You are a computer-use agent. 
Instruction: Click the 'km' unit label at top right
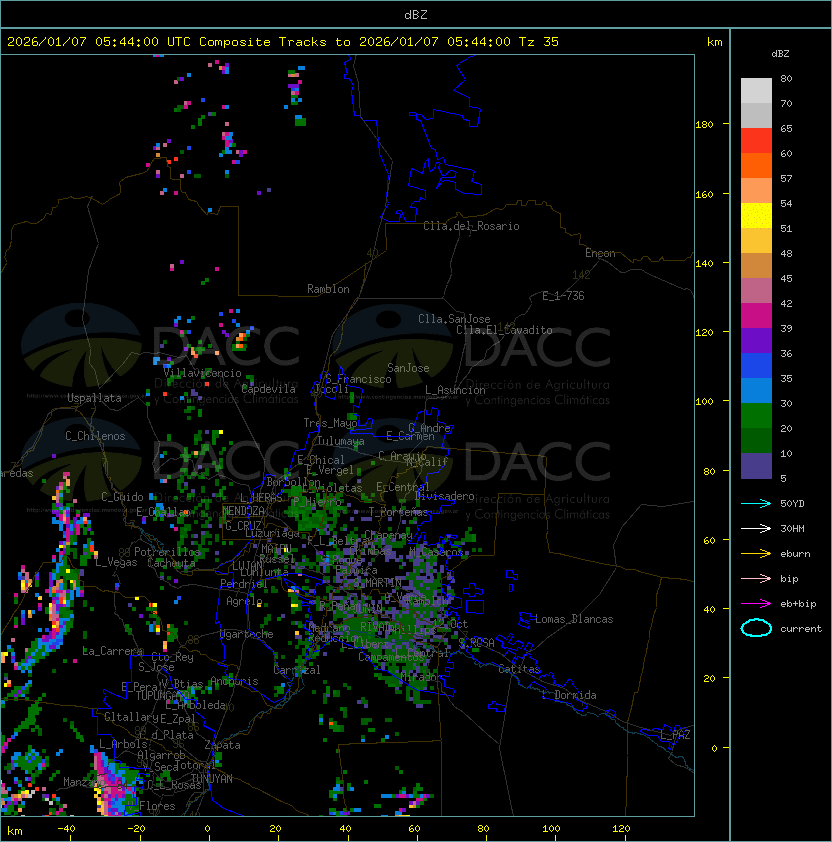point(714,42)
